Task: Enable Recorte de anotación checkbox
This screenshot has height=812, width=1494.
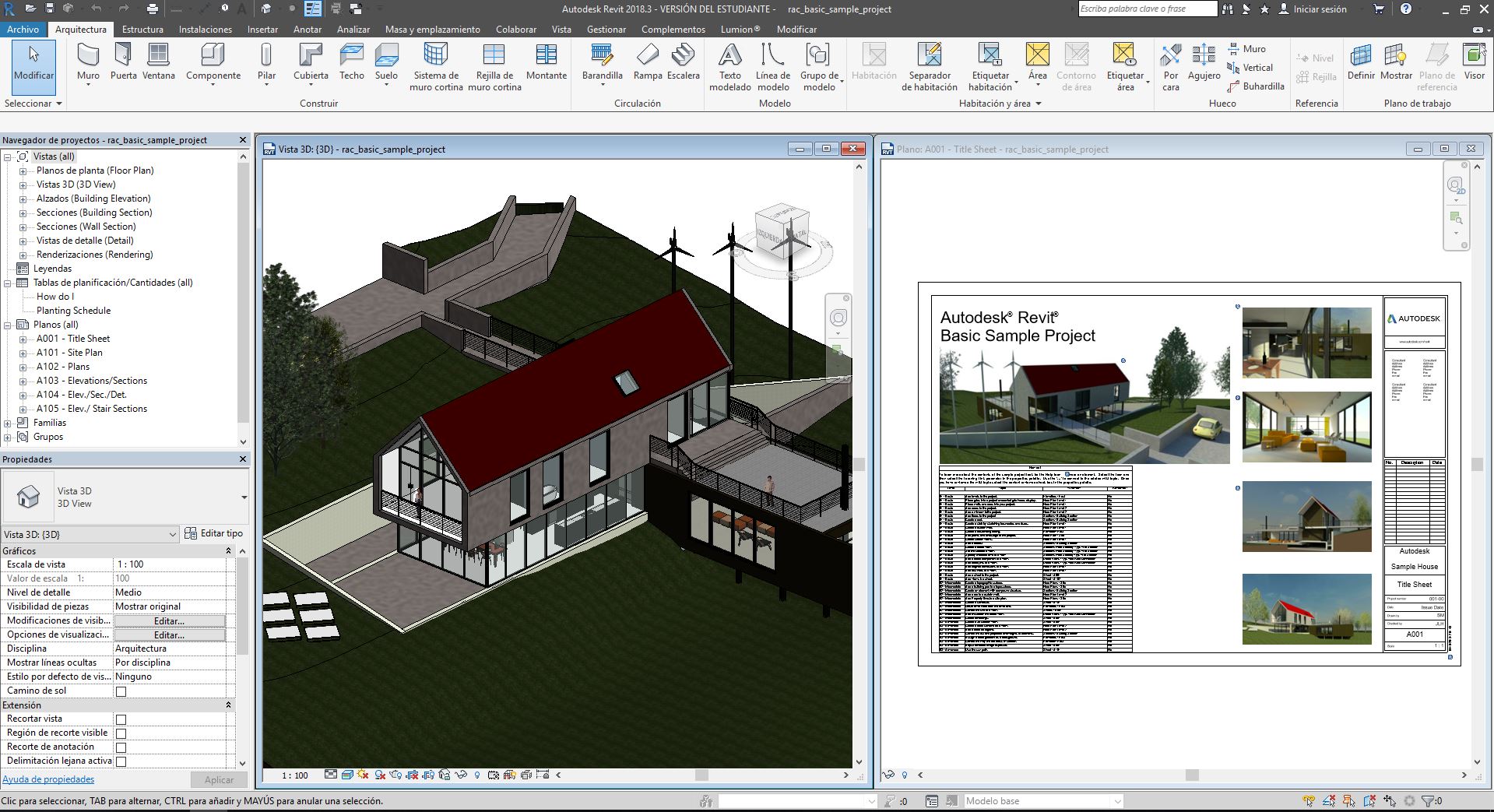Action: tap(121, 747)
